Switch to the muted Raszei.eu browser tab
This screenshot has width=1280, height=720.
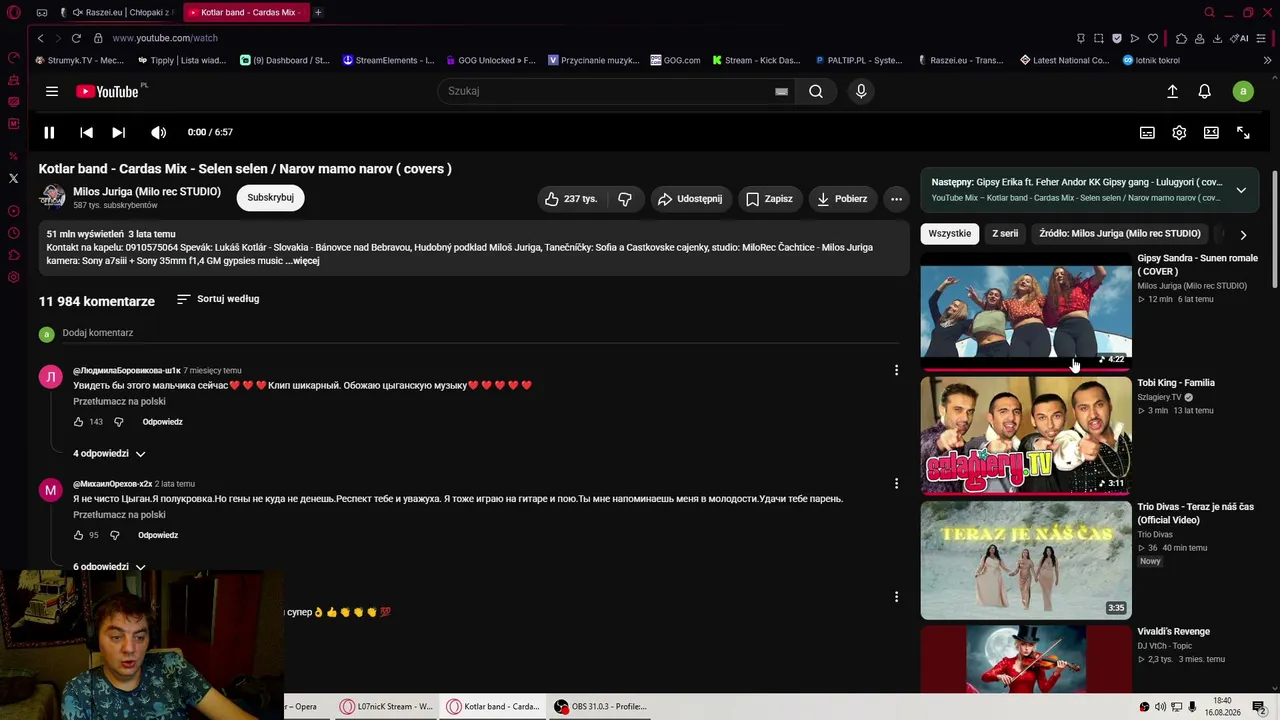coord(116,13)
